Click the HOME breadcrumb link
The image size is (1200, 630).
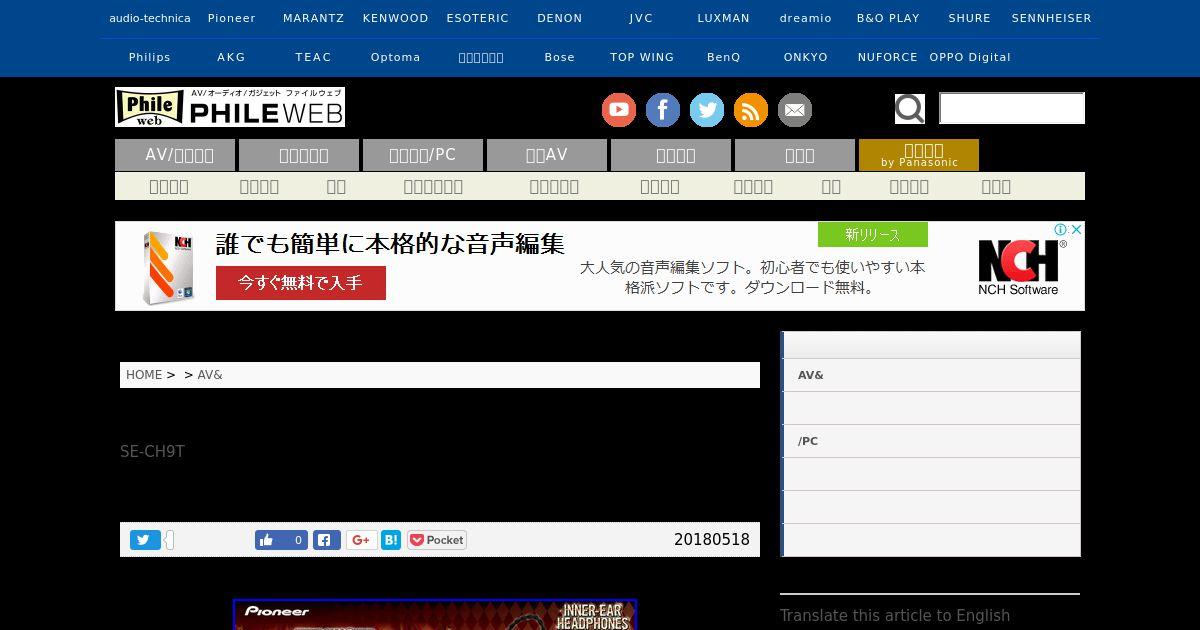pyautogui.click(x=144, y=375)
